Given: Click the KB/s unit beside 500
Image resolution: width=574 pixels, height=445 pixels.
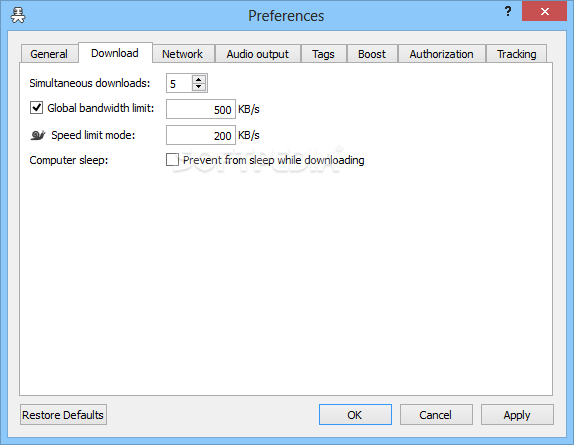Looking at the screenshot, I should (x=249, y=109).
